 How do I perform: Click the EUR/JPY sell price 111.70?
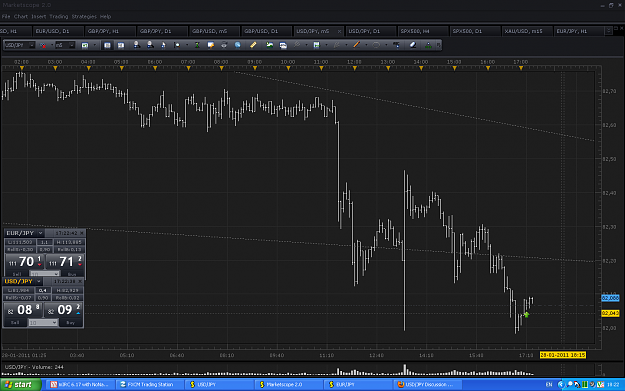point(24,262)
